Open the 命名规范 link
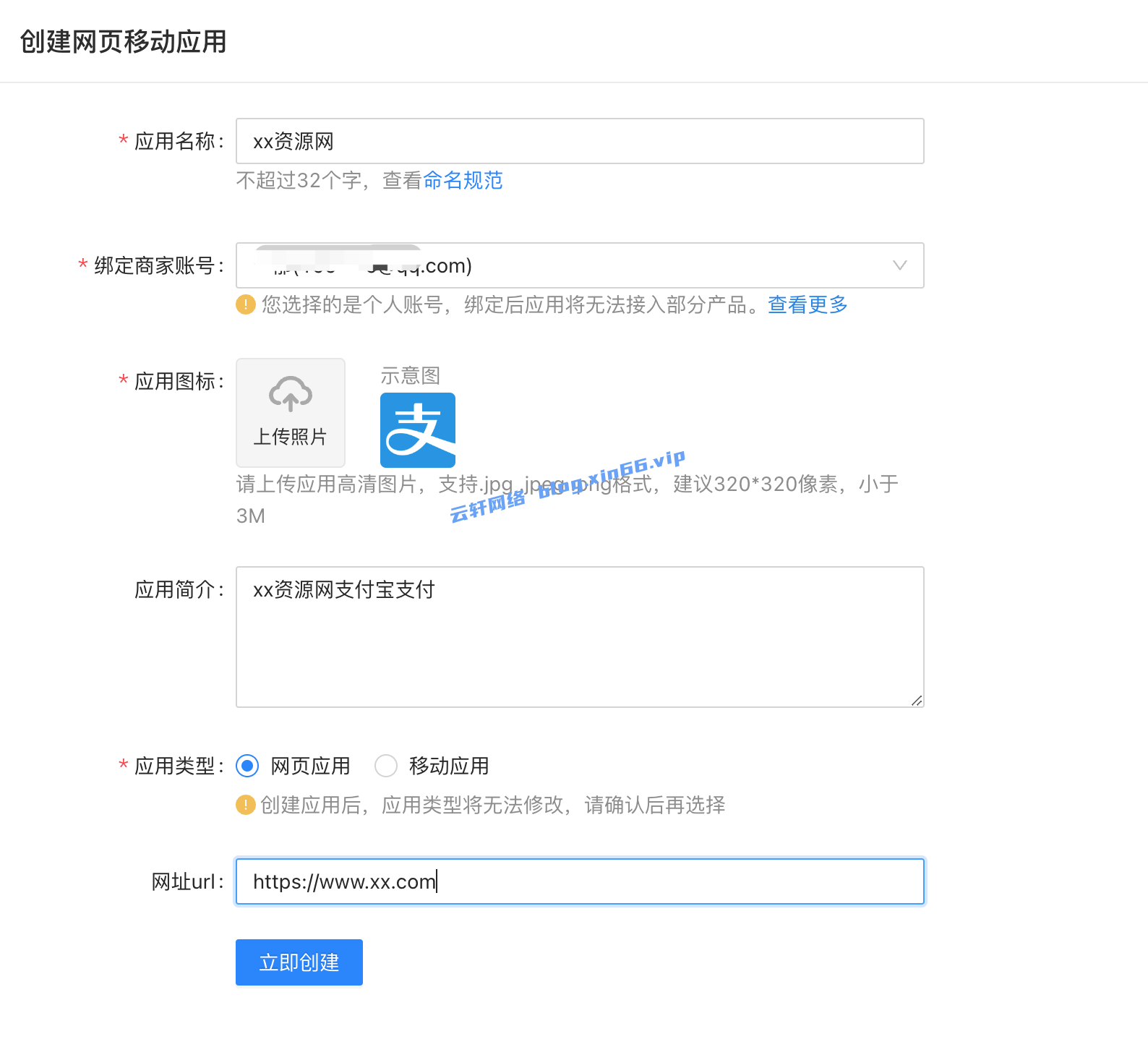The width and height of the screenshot is (1148, 1047). click(463, 180)
